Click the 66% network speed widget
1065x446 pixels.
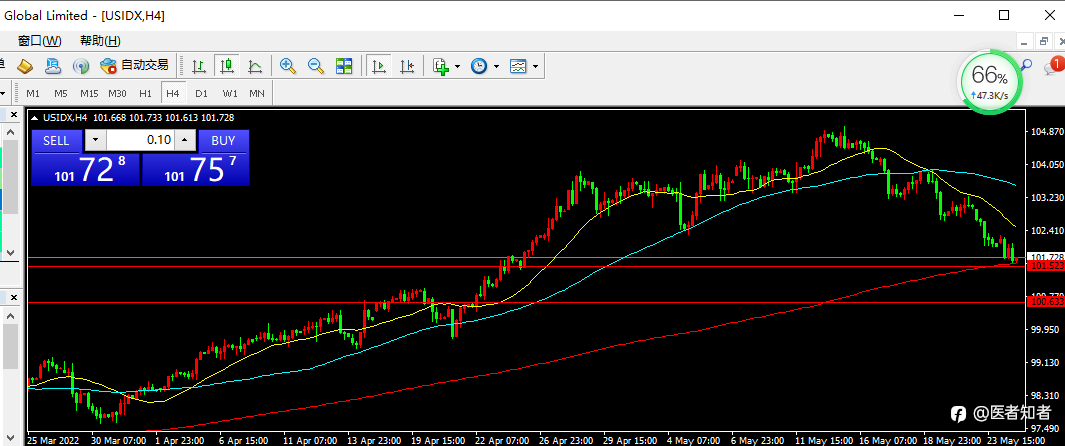pos(989,81)
